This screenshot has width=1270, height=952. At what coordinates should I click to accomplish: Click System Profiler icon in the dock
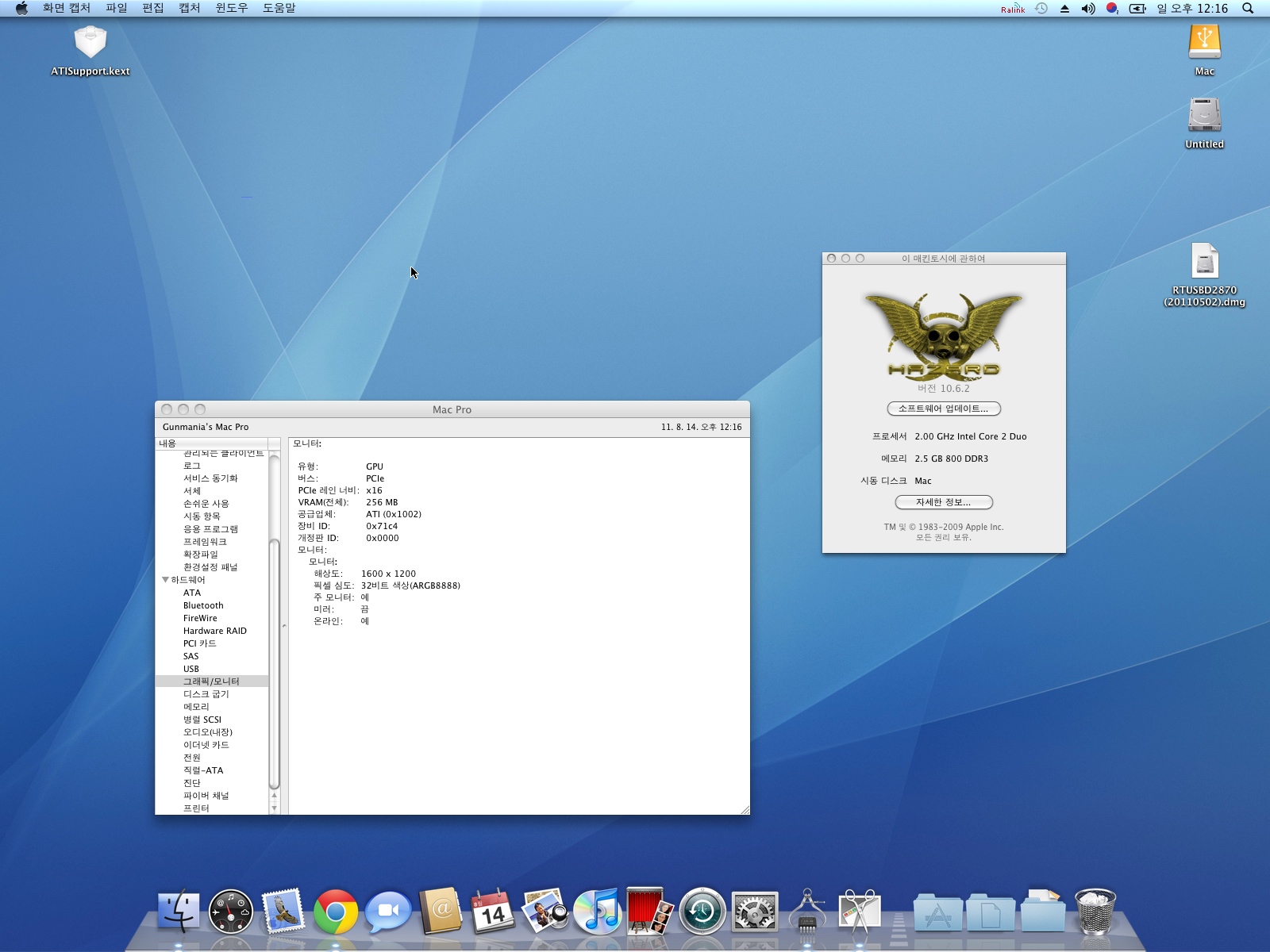point(807,911)
